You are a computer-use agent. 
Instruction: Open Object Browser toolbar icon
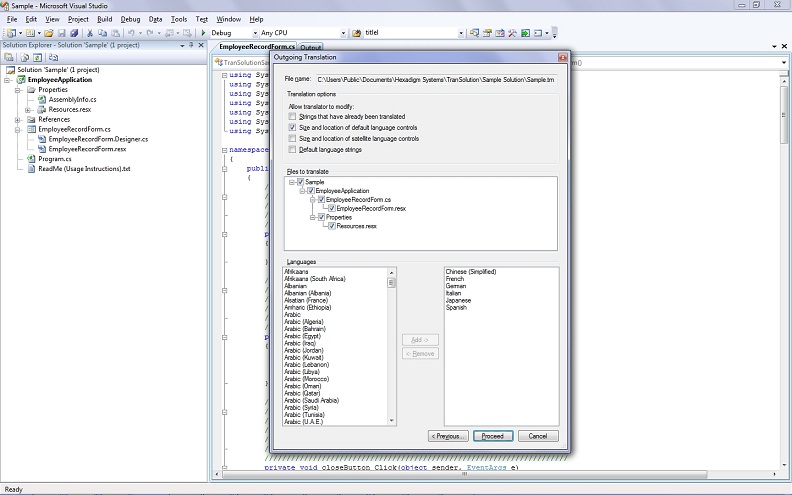500,33
